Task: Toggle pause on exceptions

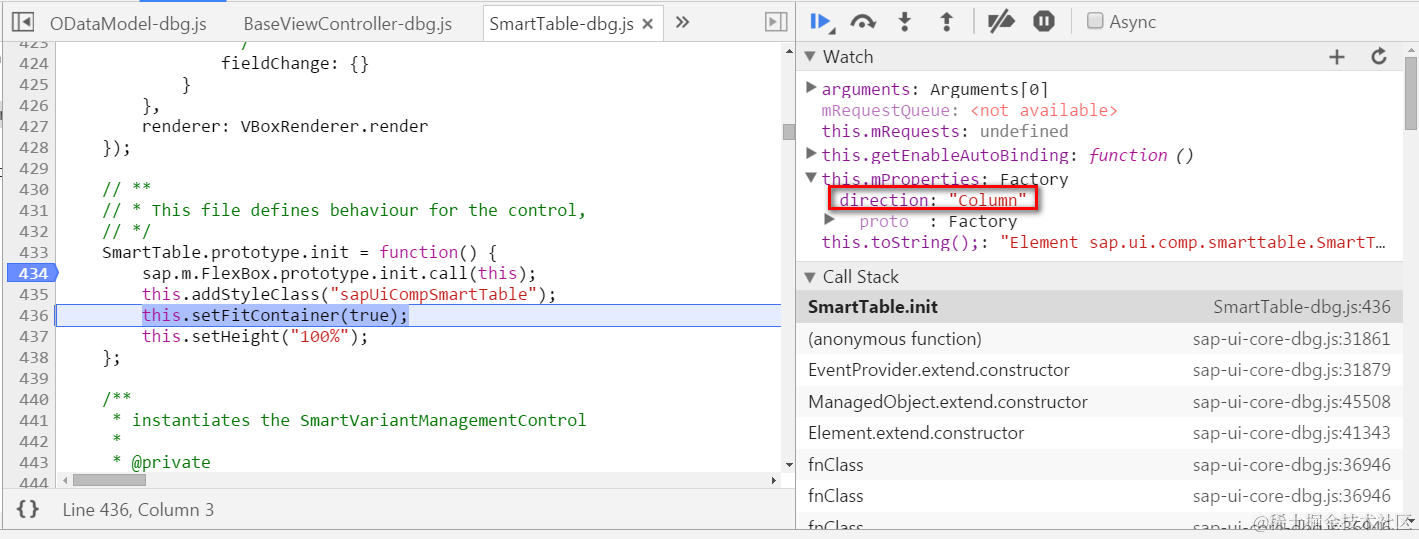Action: (1044, 21)
